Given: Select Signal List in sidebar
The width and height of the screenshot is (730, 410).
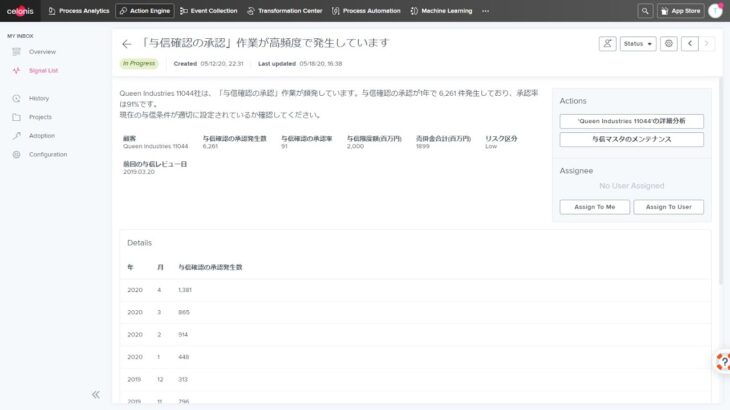Looking at the screenshot, I should tap(42, 71).
